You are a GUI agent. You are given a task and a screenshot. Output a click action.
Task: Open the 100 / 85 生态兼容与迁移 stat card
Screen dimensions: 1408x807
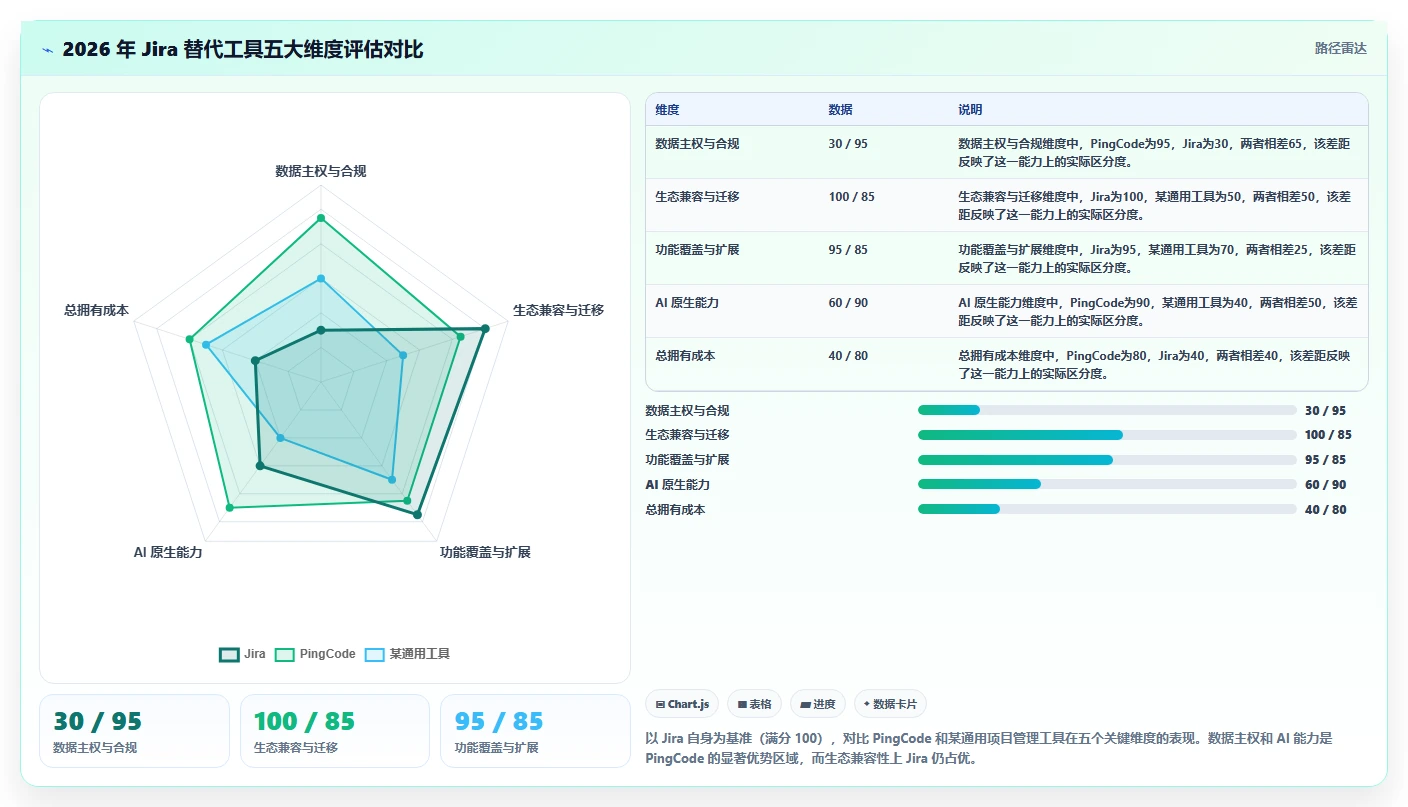pos(335,731)
